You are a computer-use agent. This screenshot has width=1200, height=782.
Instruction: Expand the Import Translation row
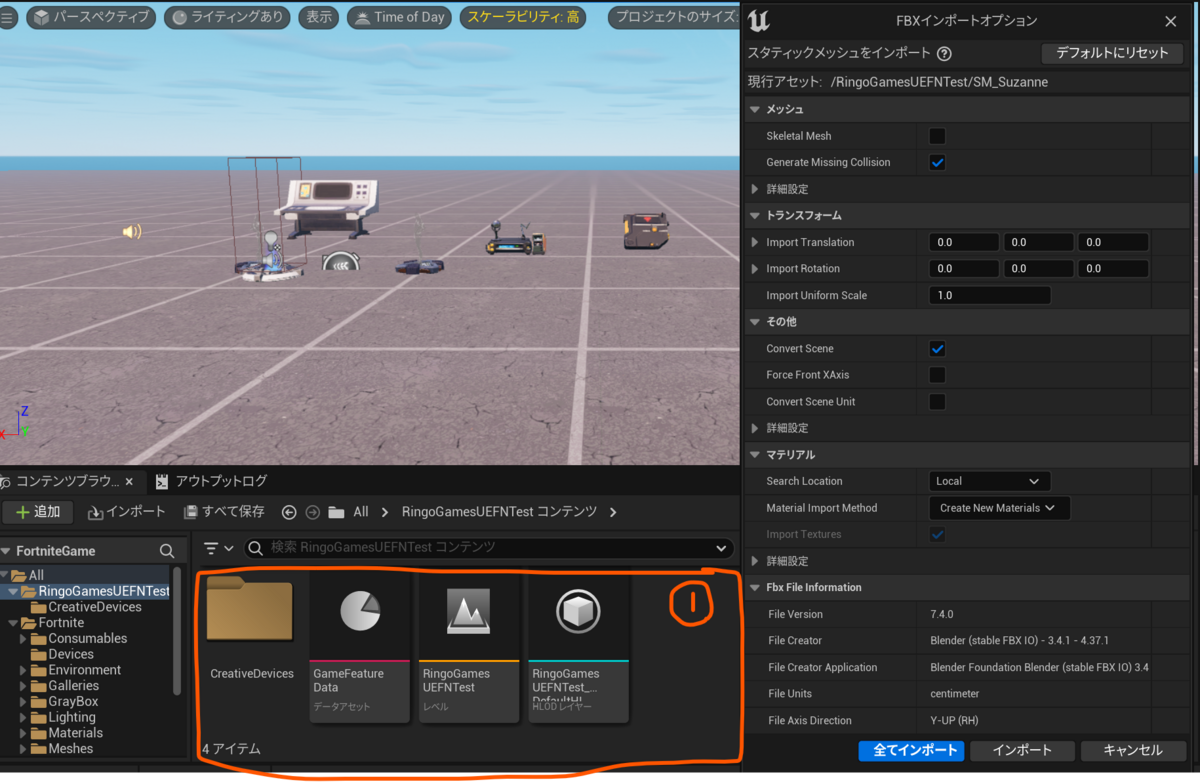pos(755,242)
